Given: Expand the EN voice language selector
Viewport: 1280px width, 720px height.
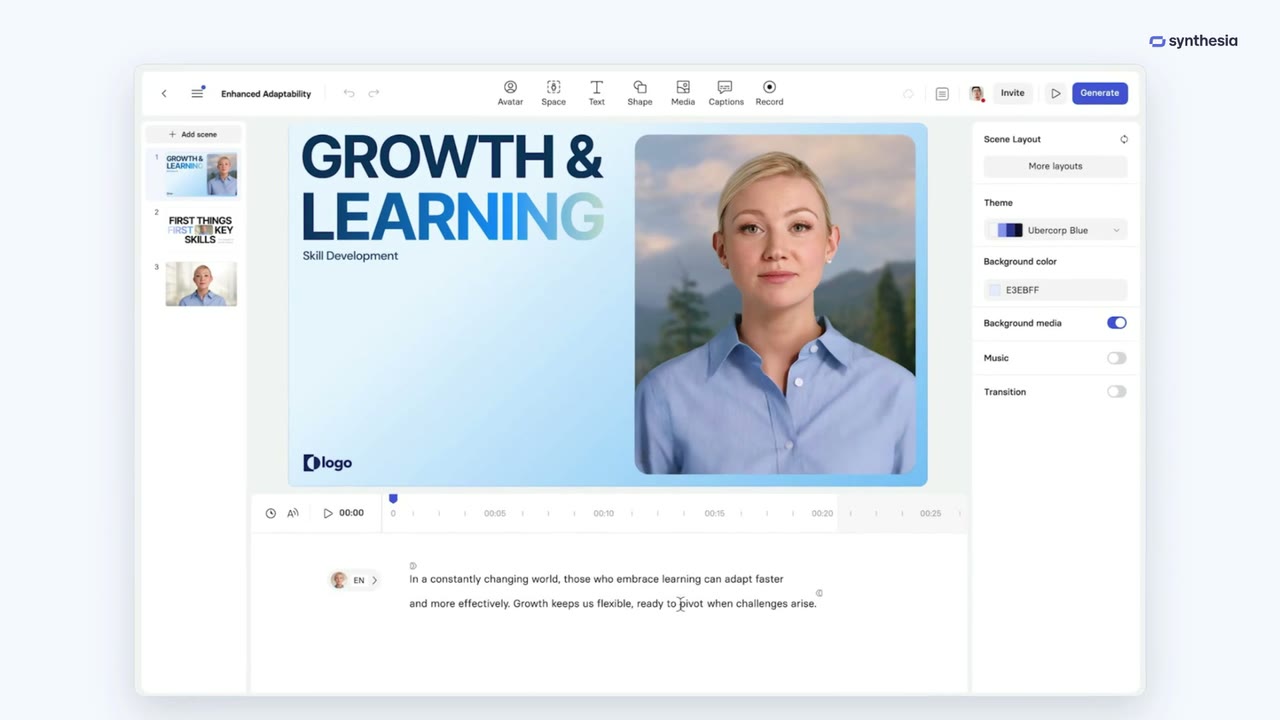Looking at the screenshot, I should click(355, 580).
